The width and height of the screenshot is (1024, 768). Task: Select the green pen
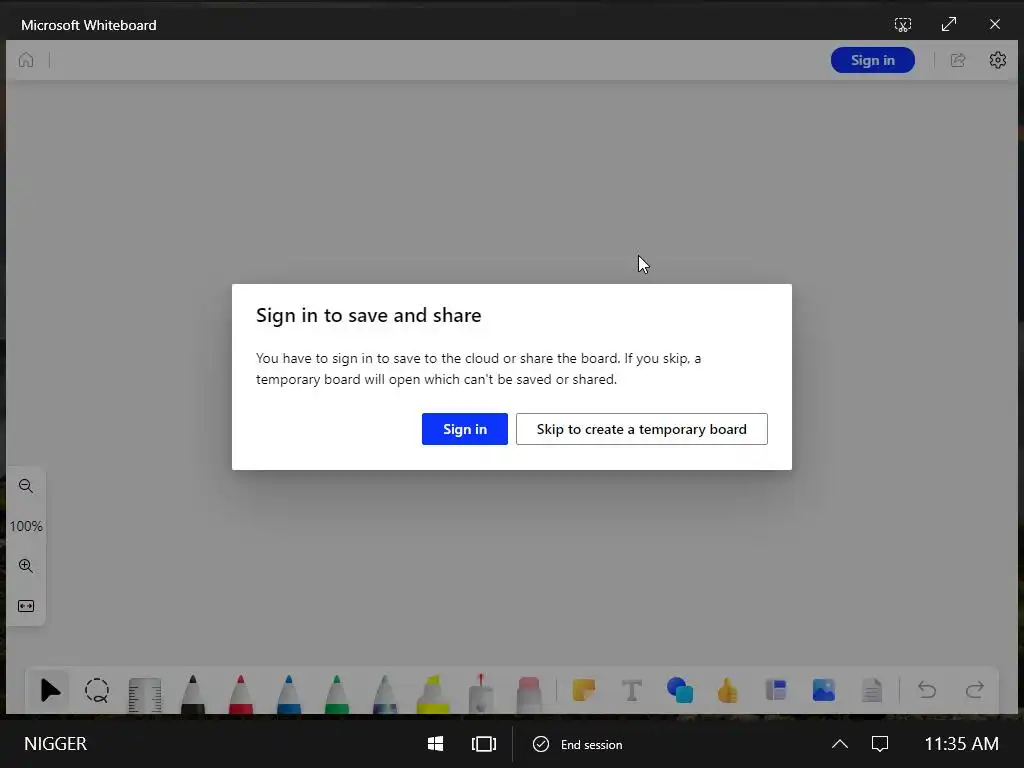coord(336,694)
